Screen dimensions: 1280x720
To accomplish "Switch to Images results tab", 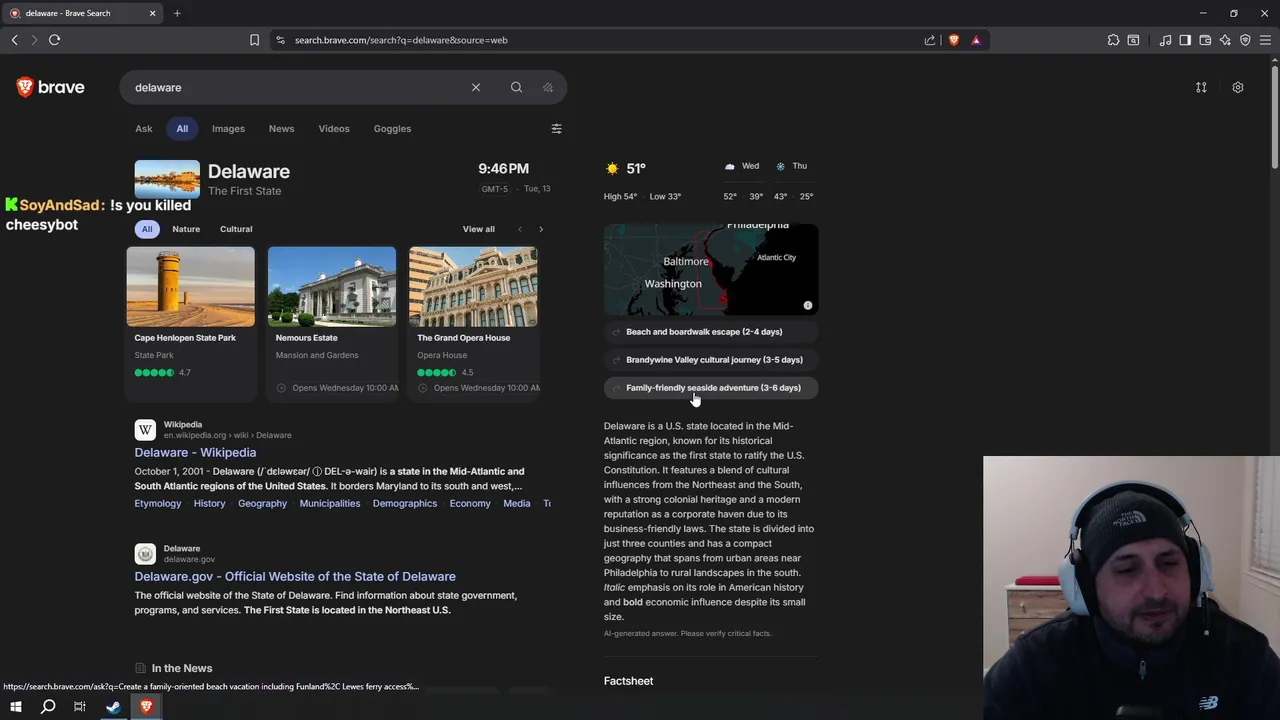I will click(228, 128).
